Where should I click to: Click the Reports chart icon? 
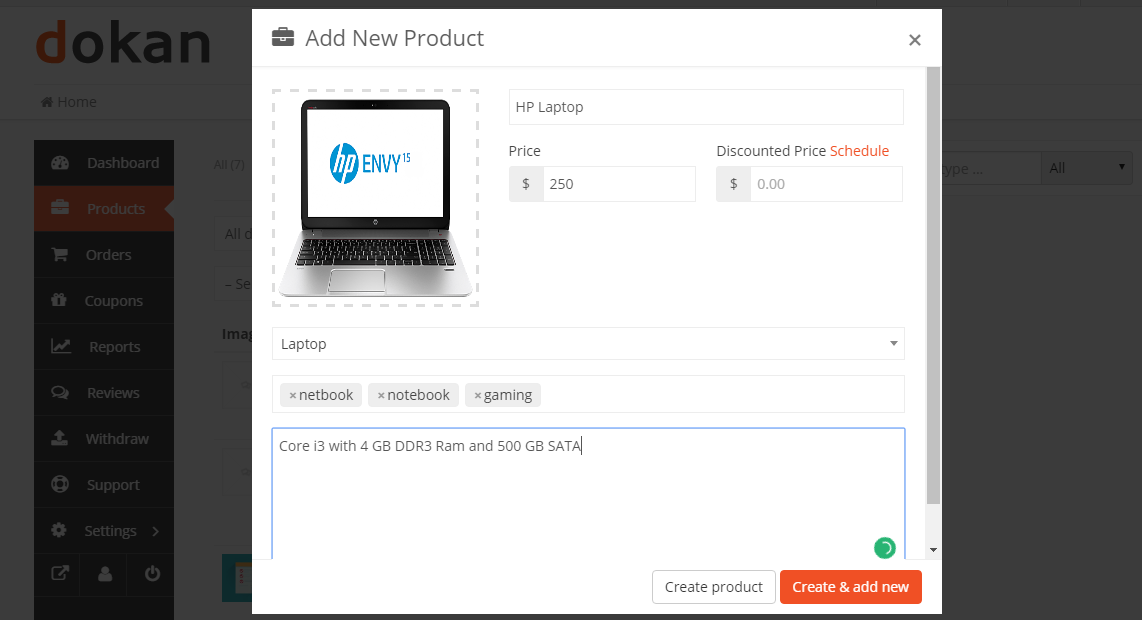(60, 346)
